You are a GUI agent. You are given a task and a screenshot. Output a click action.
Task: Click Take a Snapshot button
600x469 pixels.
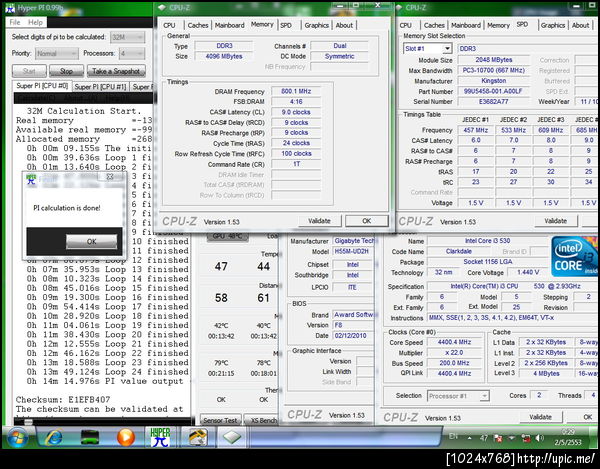[x=116, y=71]
